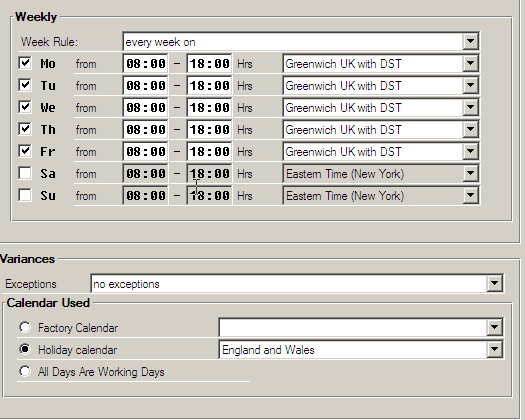Uncheck the Monday (Mo) checkbox
Screen dimensions: 525x420
tap(25, 63)
